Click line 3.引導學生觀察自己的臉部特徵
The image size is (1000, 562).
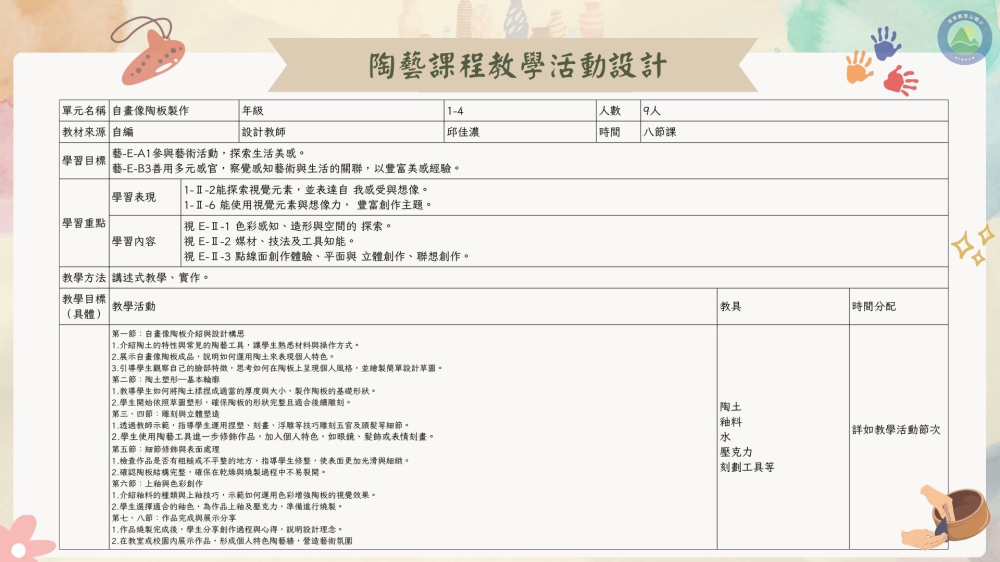277,368
